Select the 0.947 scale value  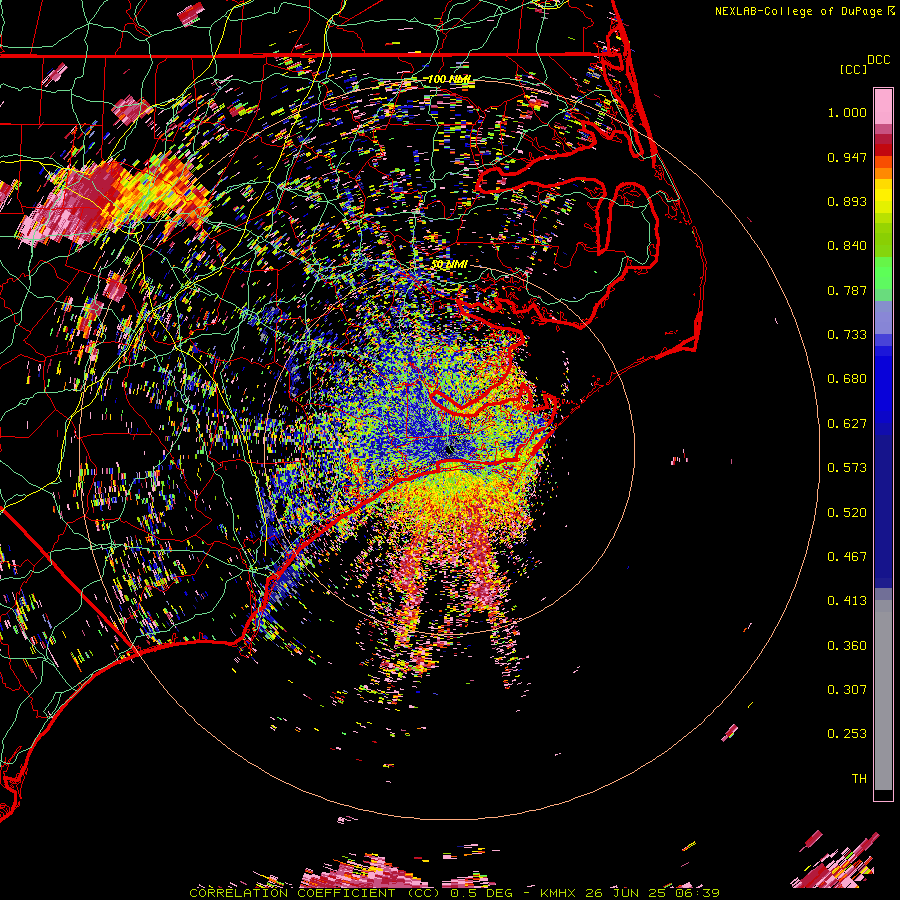click(847, 157)
